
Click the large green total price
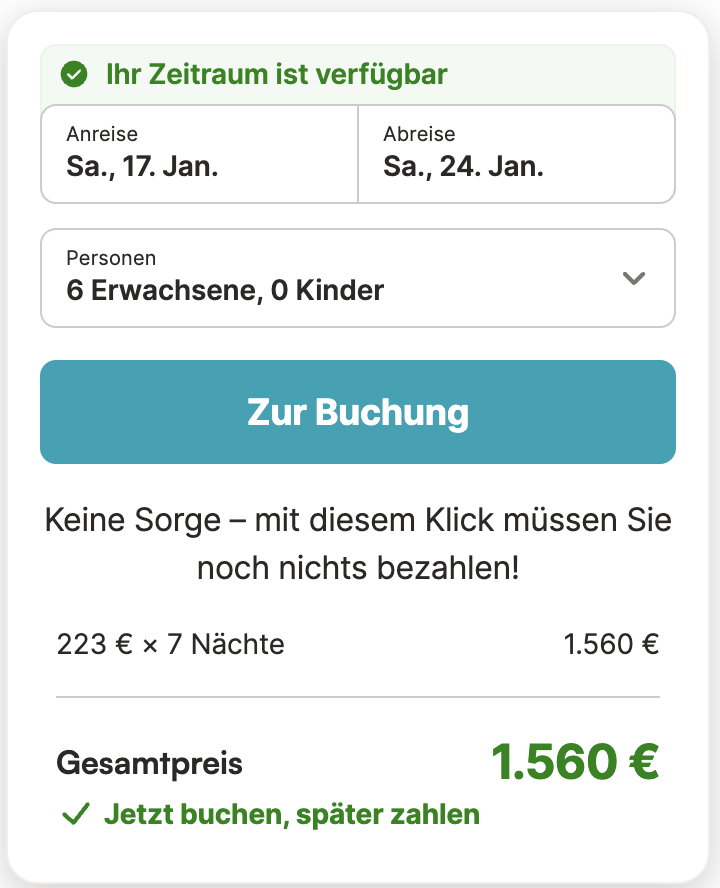[575, 763]
